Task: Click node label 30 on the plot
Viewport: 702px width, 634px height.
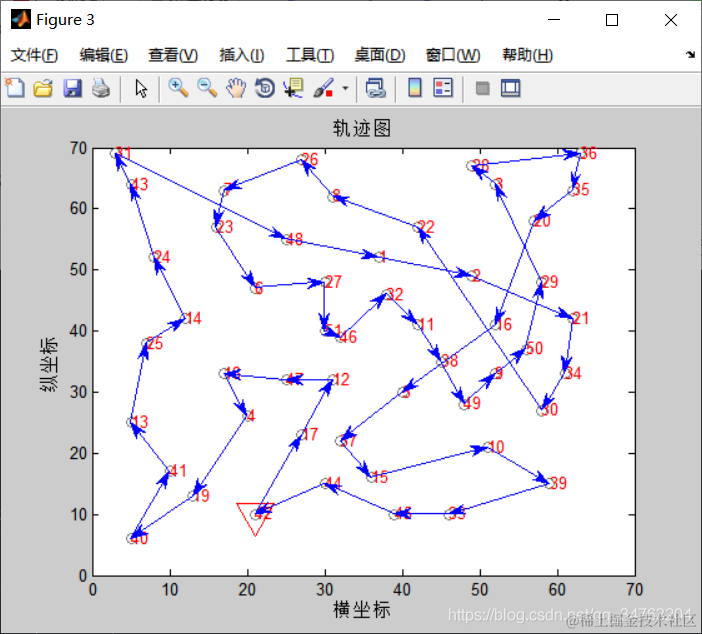Action: point(549,410)
